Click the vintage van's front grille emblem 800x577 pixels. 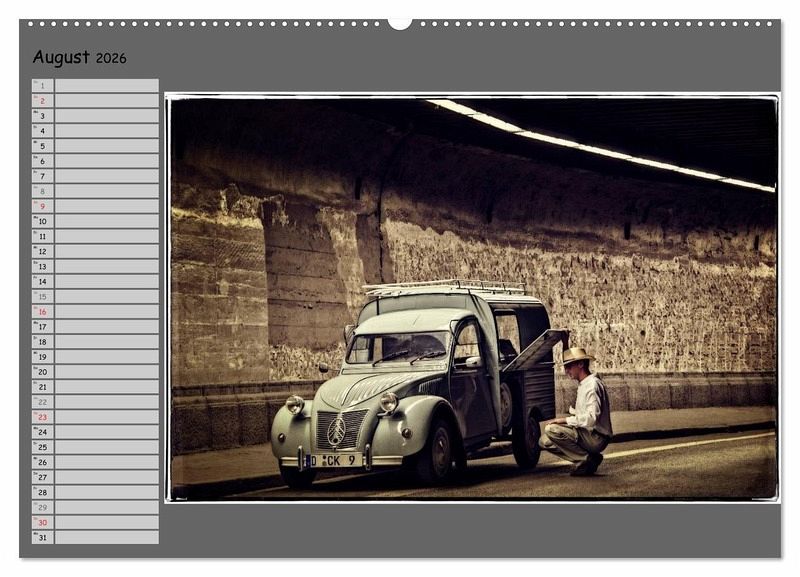click(337, 431)
